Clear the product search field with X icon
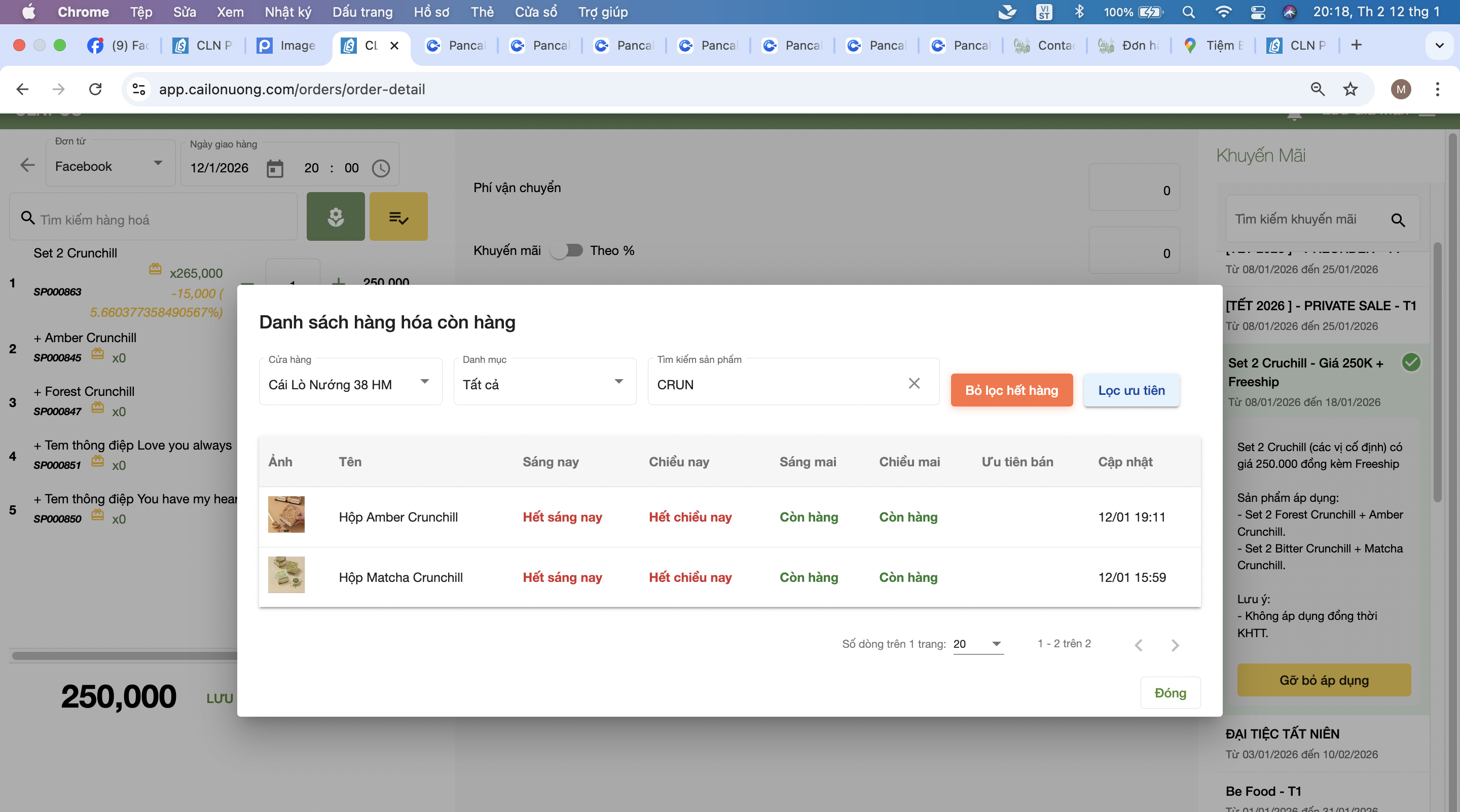The height and width of the screenshot is (812, 1460). (914, 384)
